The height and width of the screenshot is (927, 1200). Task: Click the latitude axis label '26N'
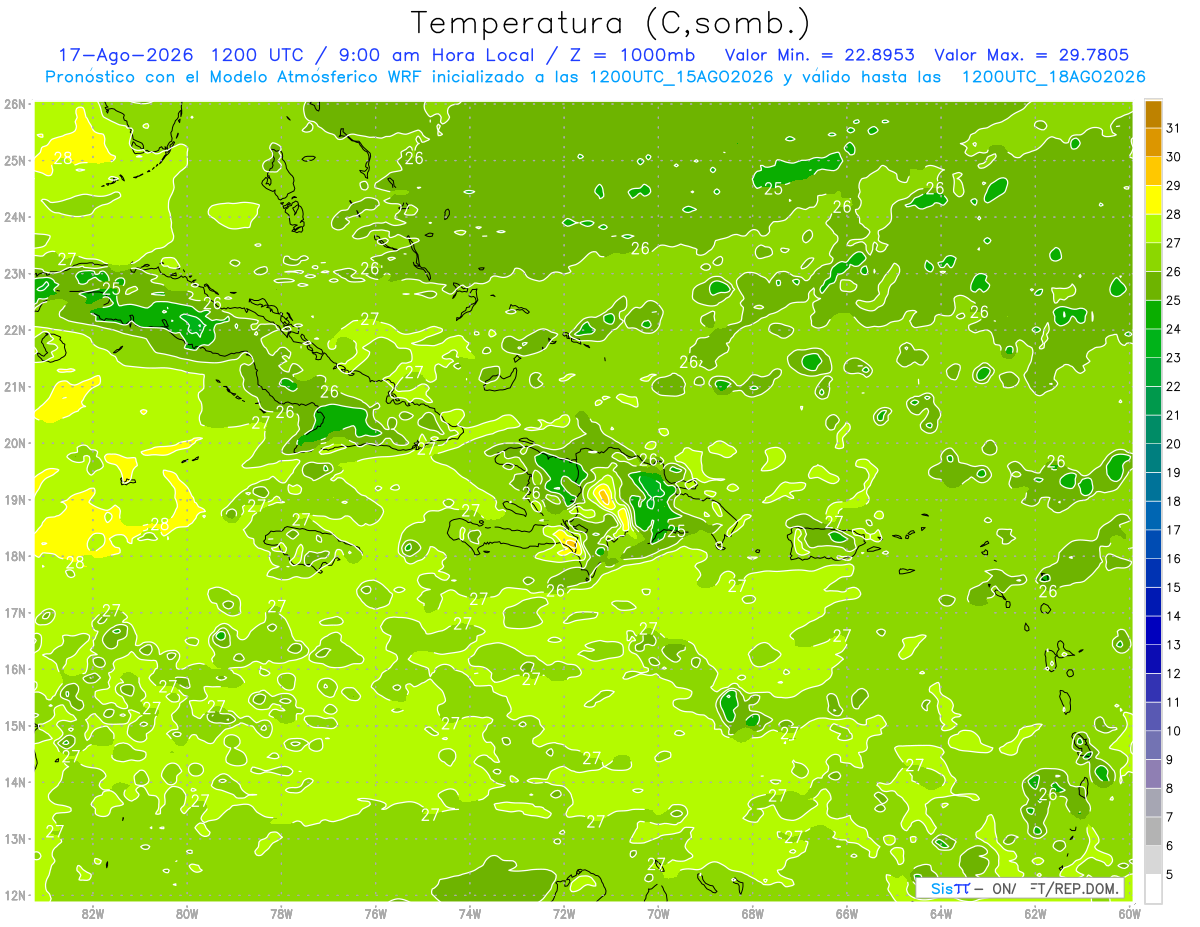15,104
